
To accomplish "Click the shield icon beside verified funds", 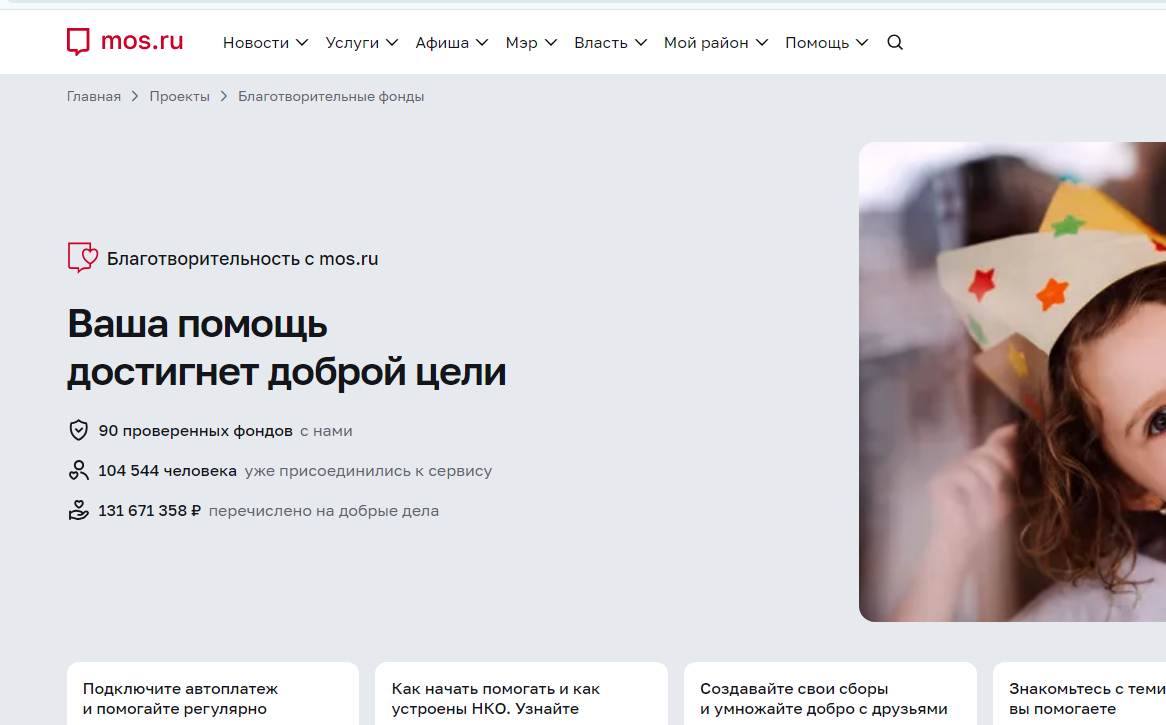I will pyautogui.click(x=78, y=431).
